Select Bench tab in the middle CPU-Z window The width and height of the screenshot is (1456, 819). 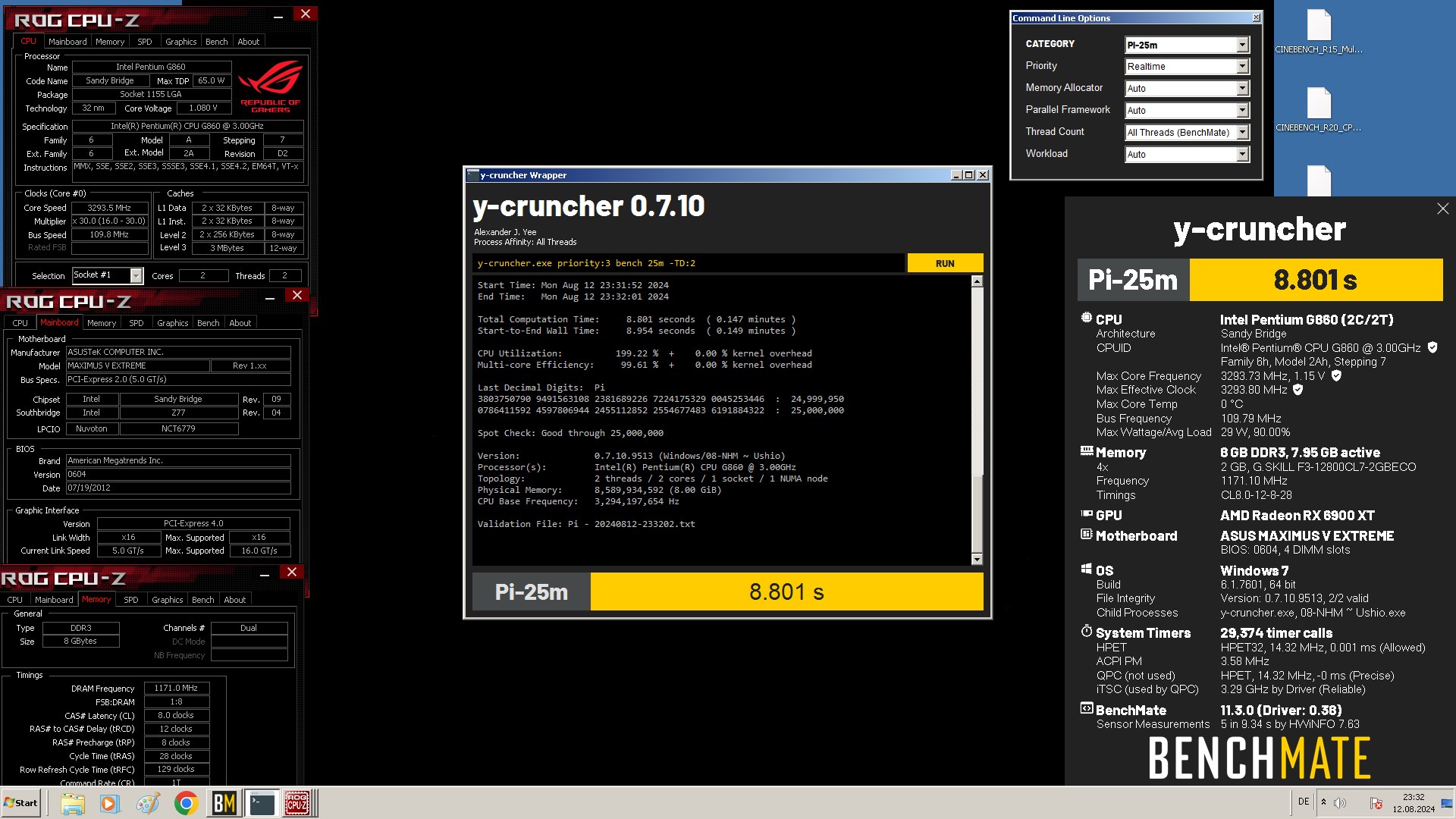[208, 323]
